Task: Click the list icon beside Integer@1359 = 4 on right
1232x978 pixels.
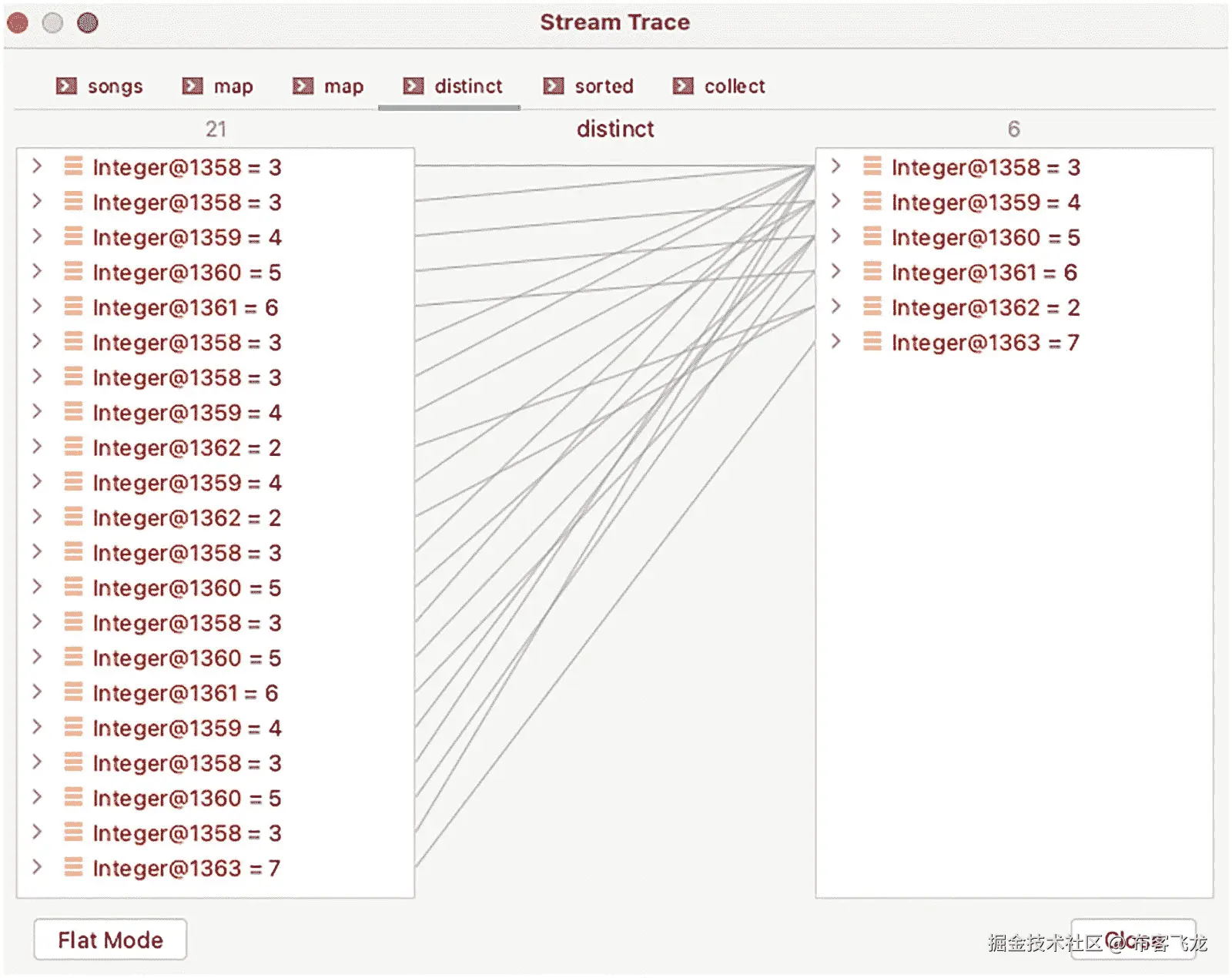Action: [872, 202]
